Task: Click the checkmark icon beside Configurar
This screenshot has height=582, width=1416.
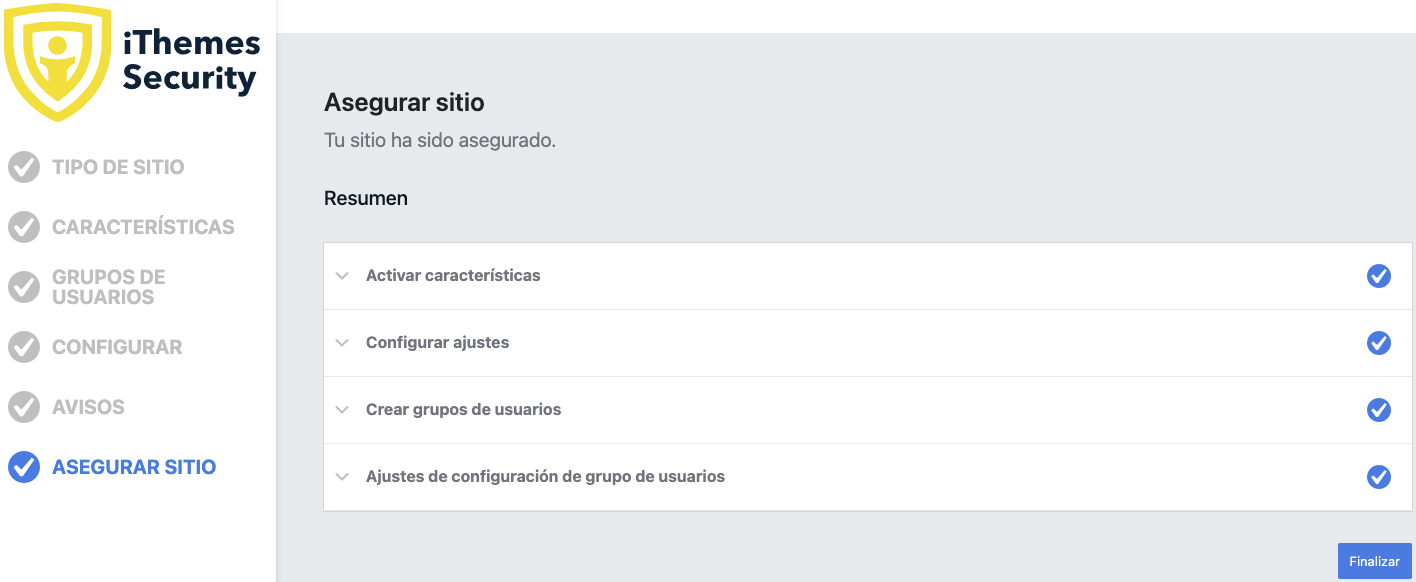Action: click(24, 347)
